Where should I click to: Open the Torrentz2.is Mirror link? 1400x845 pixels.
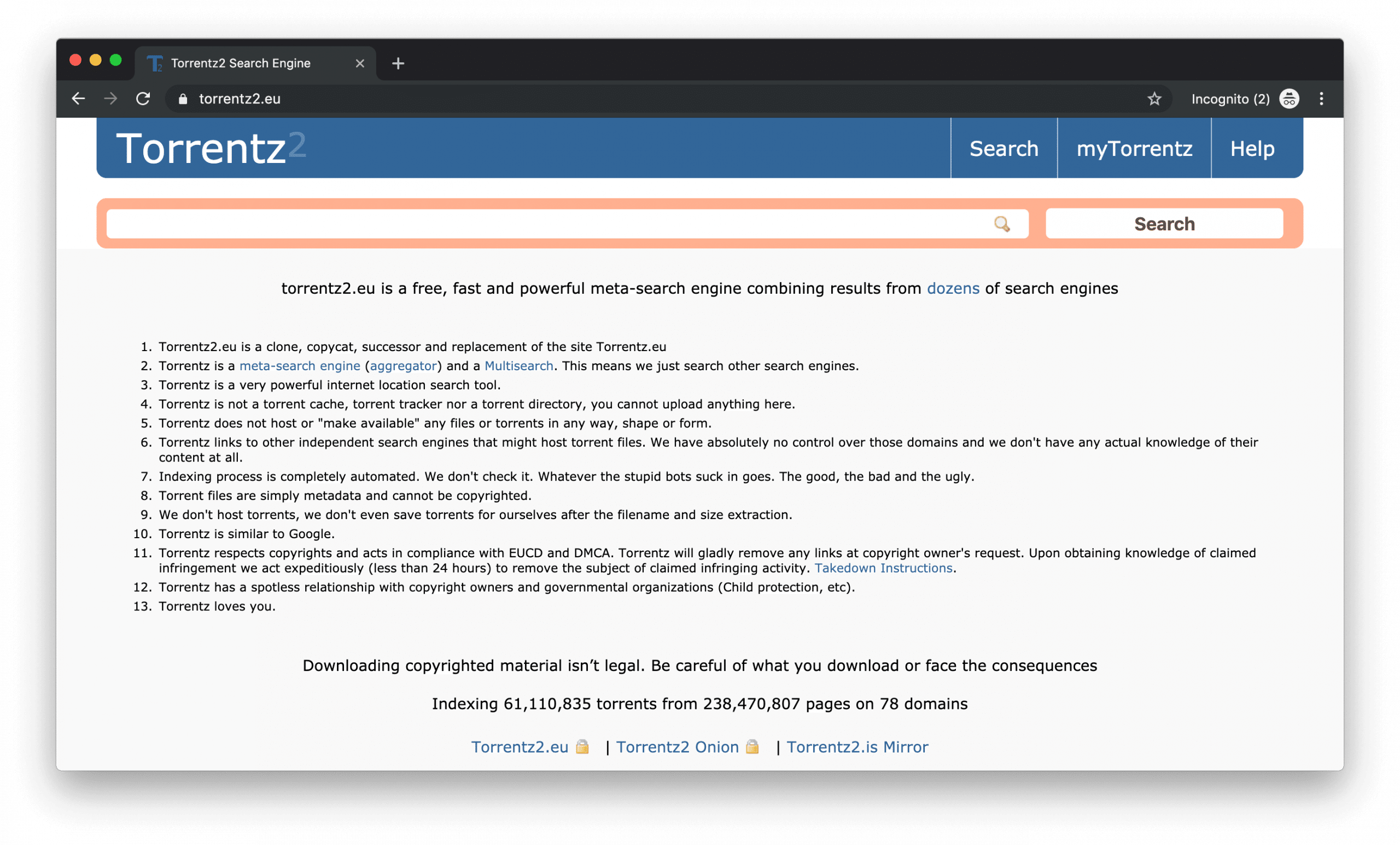(x=857, y=747)
